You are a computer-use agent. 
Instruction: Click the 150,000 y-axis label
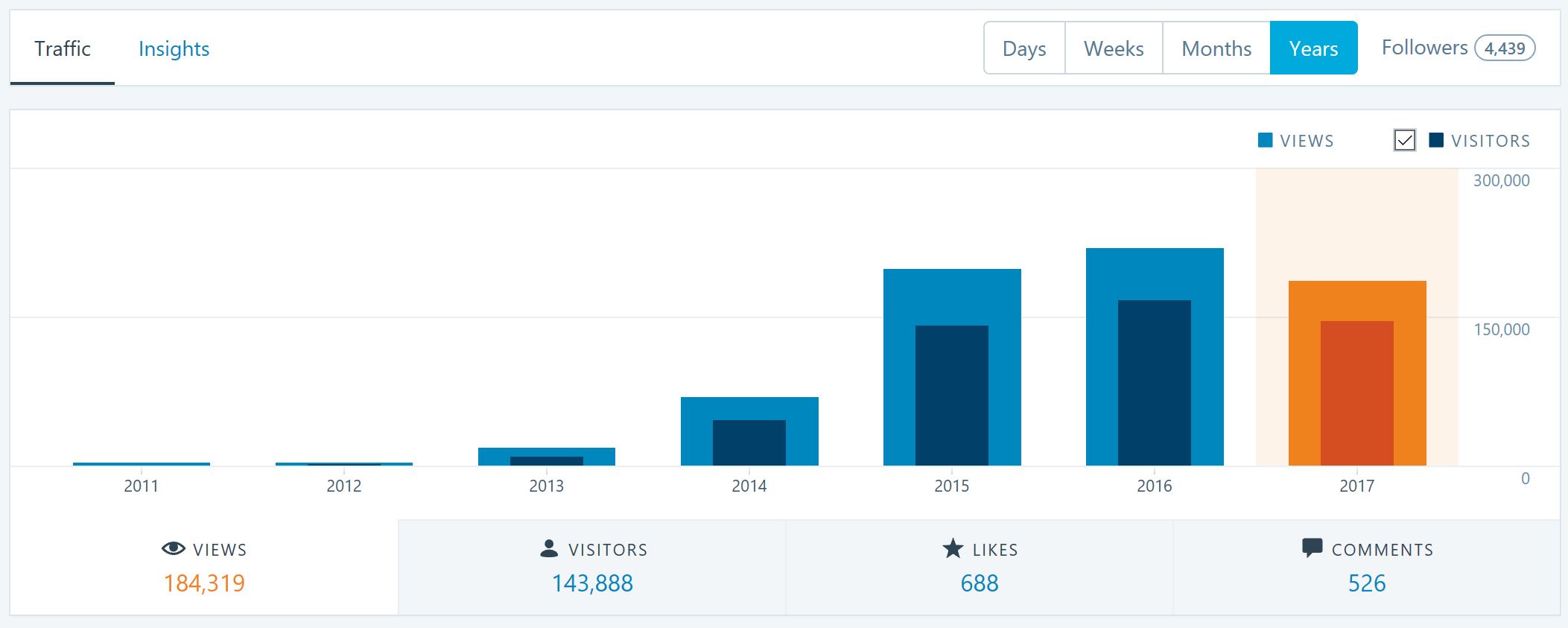click(1502, 329)
